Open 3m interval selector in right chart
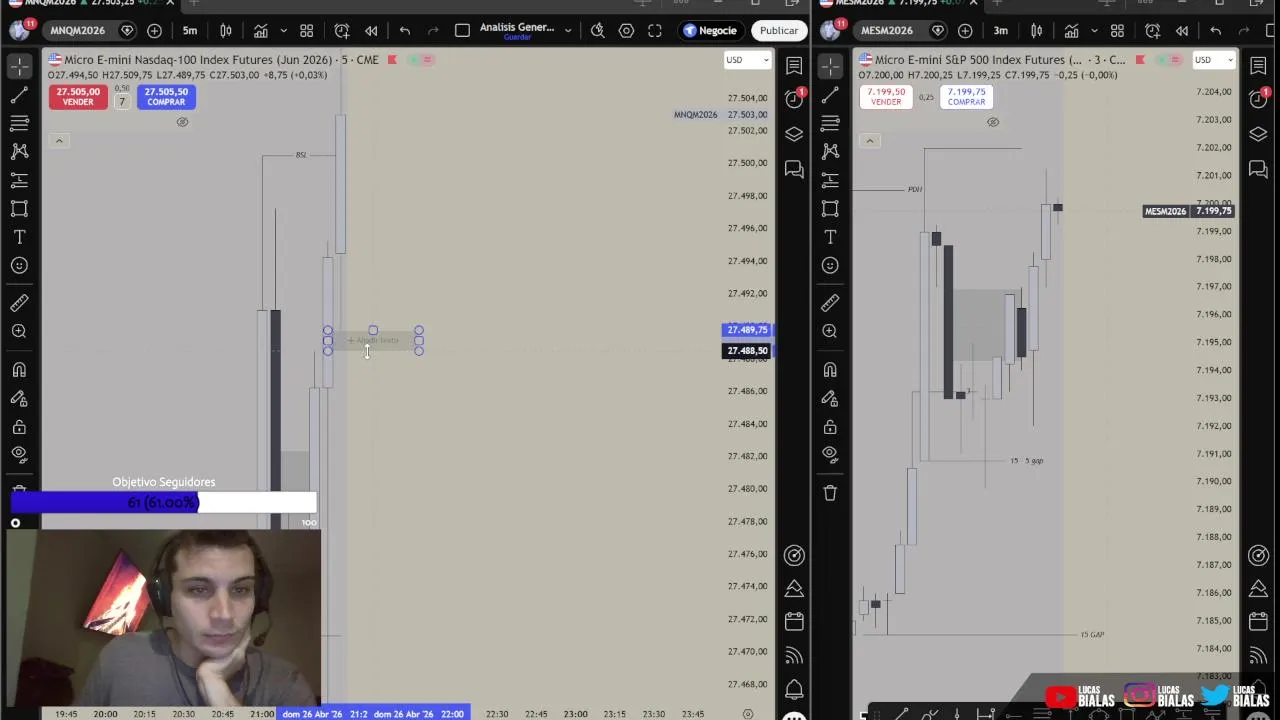 [x=1001, y=31]
